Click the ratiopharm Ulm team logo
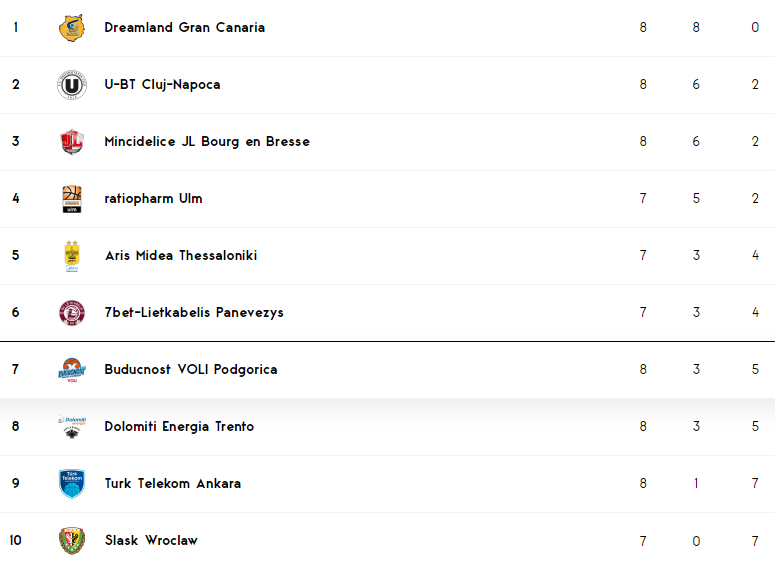The height and width of the screenshot is (562, 775). (x=72, y=199)
